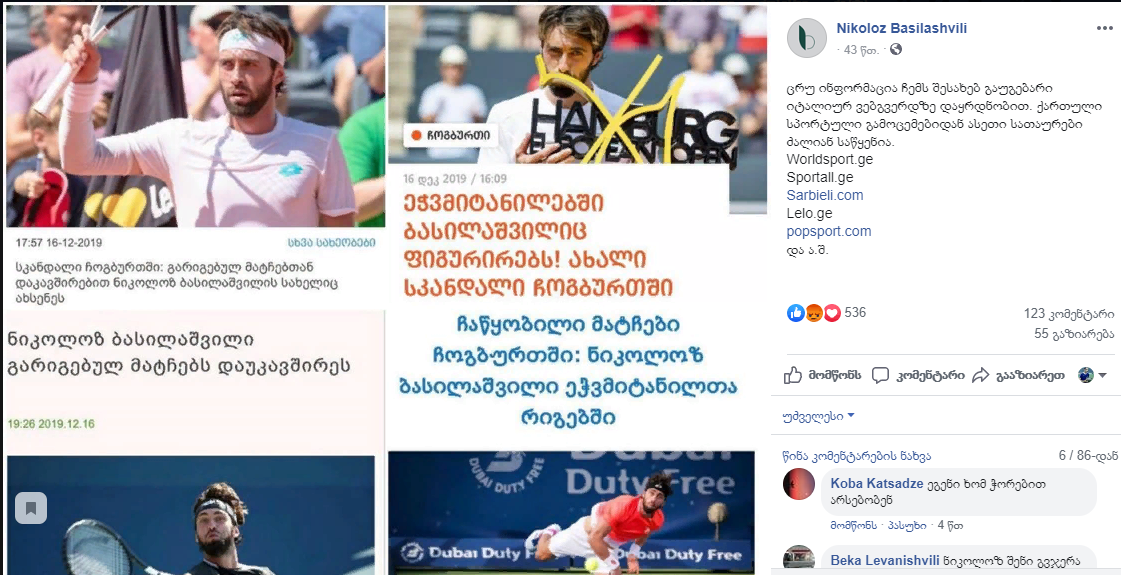Click the 55 shares count
This screenshot has height=575, width=1121.
click(1074, 333)
